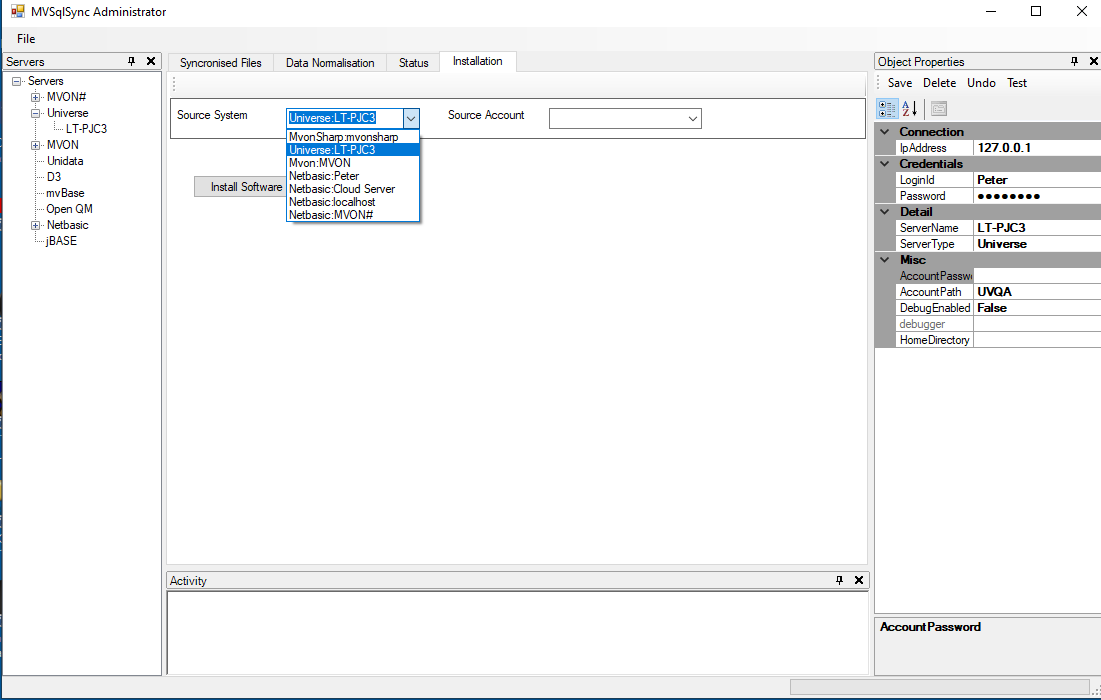Viewport: 1101px width, 700px height.
Task: Close the Source System dropdown arrow
Action: click(x=411, y=119)
